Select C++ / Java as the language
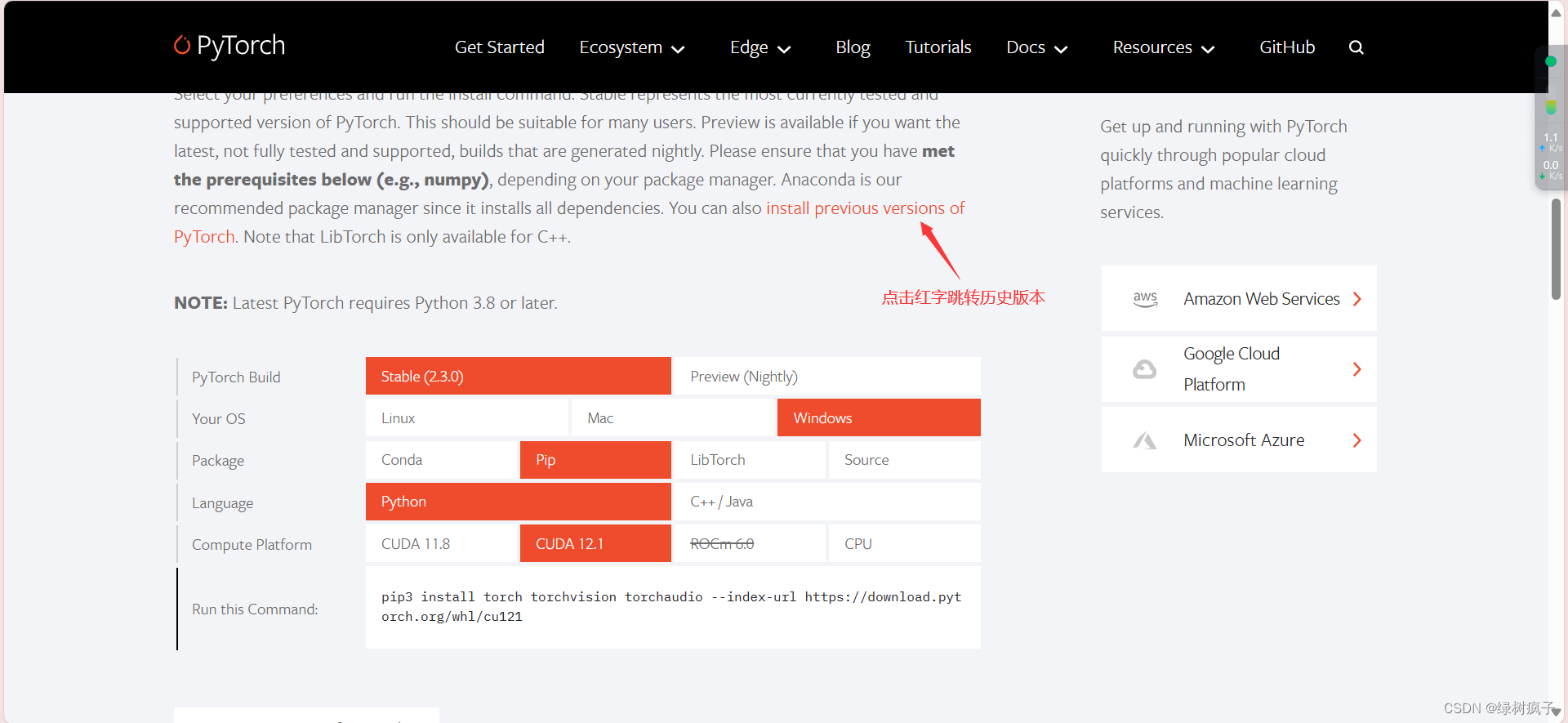The width and height of the screenshot is (1568, 723). point(827,502)
